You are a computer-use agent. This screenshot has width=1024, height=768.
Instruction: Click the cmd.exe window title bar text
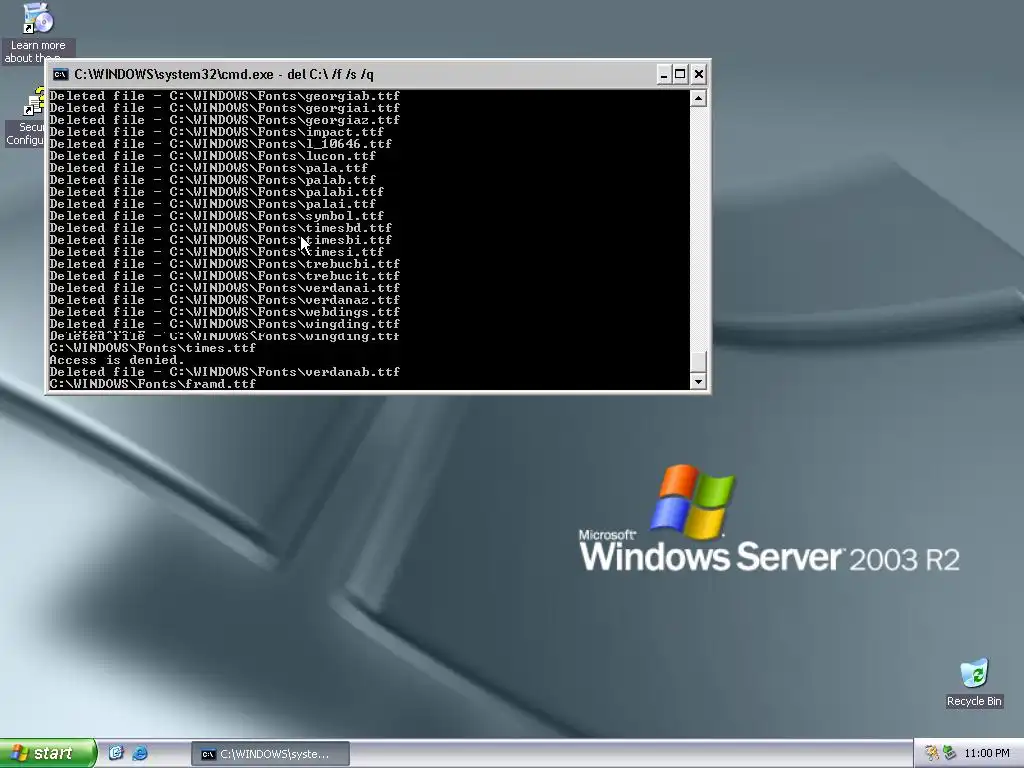click(x=223, y=74)
